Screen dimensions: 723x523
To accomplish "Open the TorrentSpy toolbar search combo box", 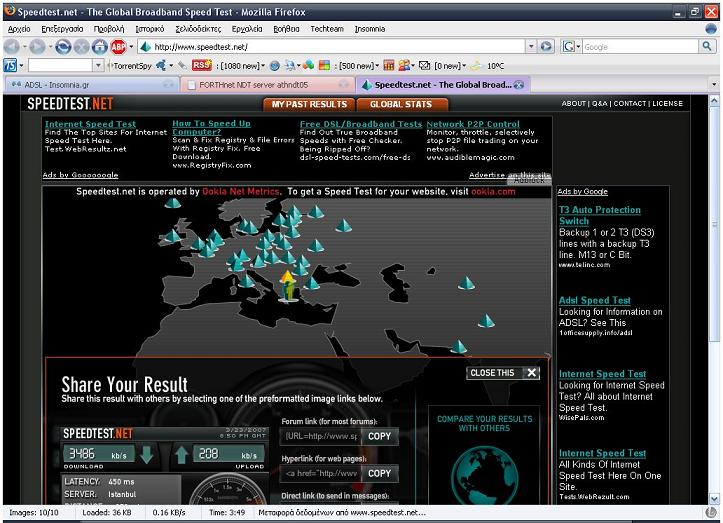I will tap(65, 65).
